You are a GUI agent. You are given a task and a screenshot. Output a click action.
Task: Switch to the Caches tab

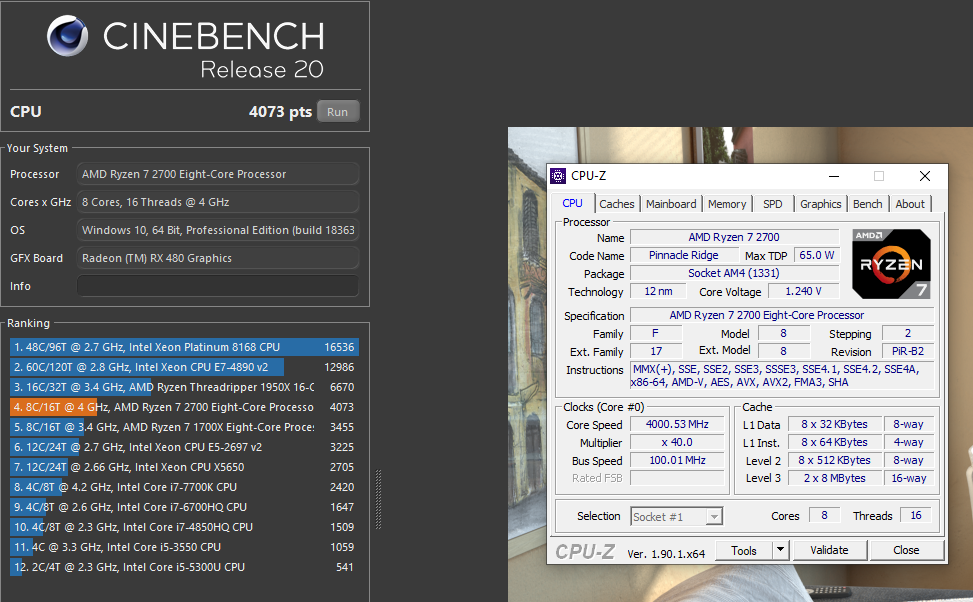(617, 204)
